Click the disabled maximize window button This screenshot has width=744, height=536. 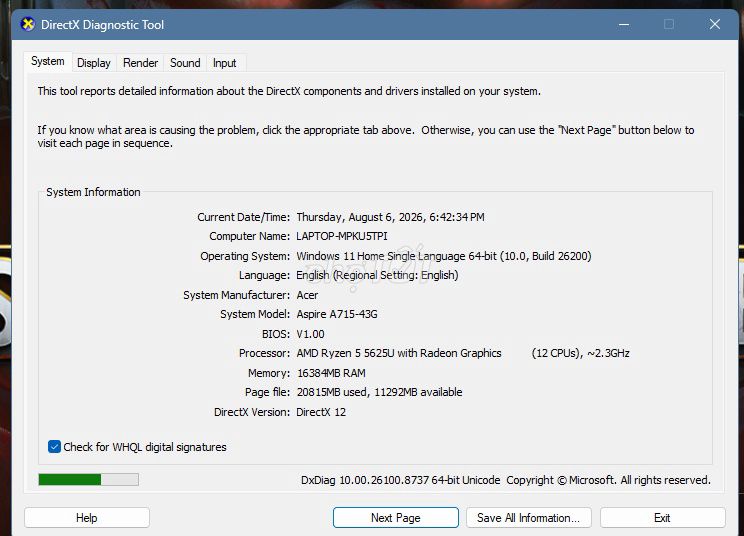[669, 24]
